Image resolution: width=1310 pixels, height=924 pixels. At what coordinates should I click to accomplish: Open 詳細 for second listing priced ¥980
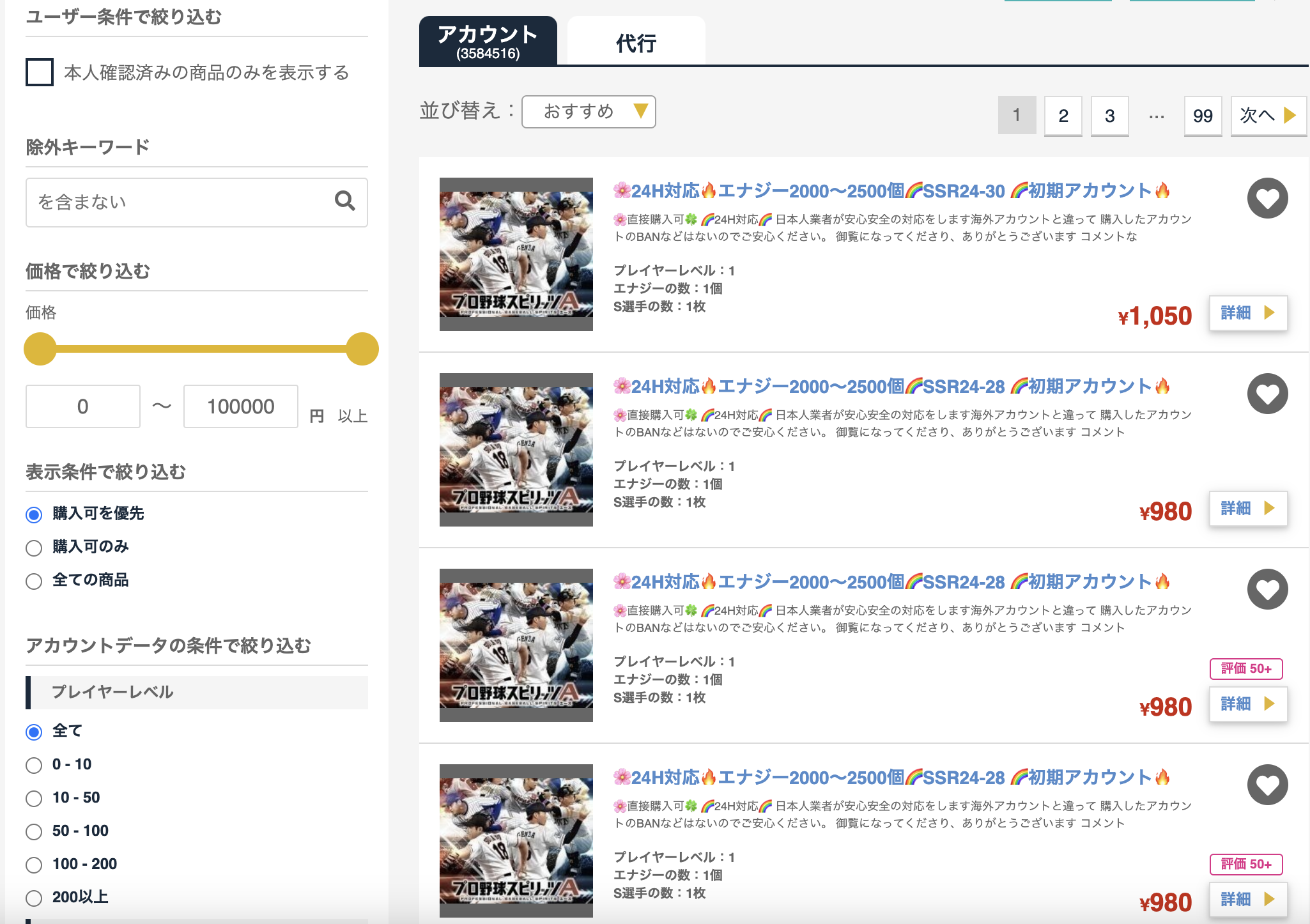pos(1248,509)
